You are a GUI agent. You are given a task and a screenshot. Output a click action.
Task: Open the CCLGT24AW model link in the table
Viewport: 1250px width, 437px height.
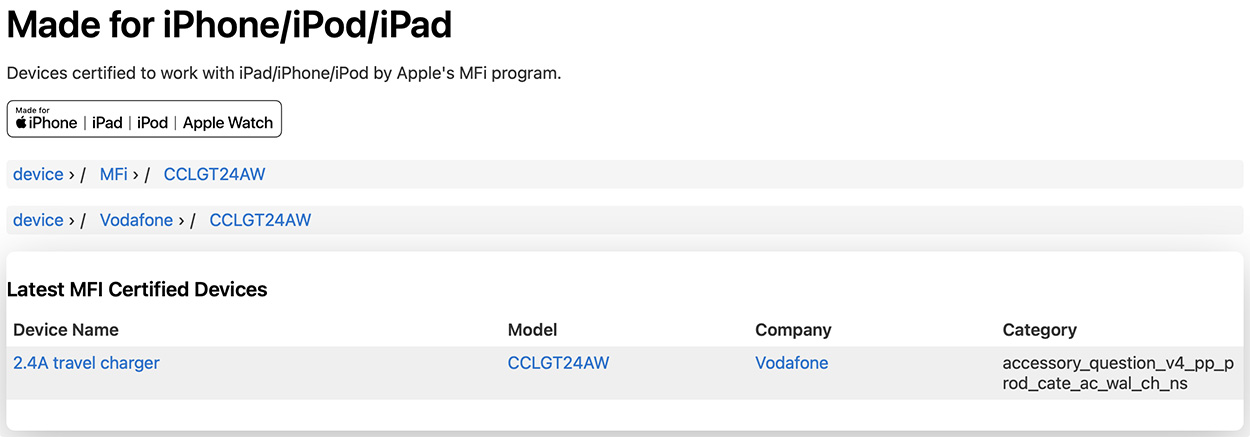click(x=558, y=363)
